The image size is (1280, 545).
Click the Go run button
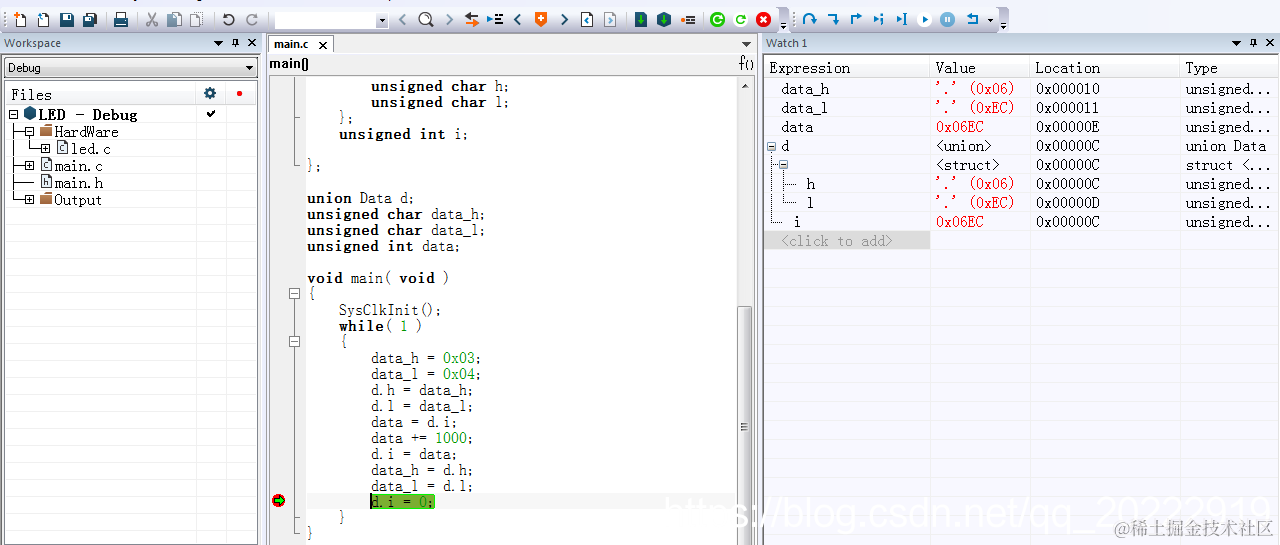pyautogui.click(x=925, y=20)
